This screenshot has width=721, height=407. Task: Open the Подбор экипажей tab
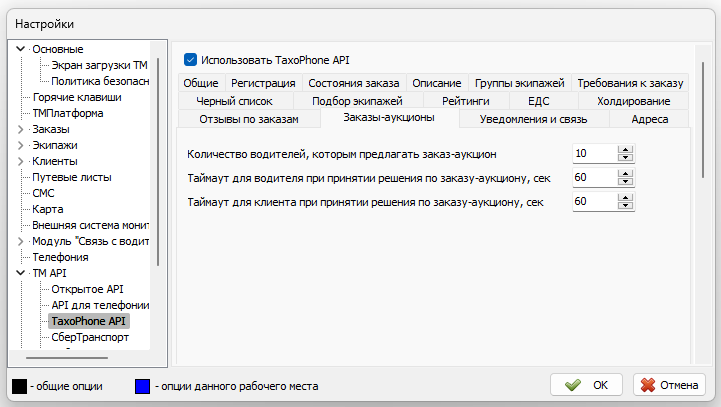click(x=357, y=101)
